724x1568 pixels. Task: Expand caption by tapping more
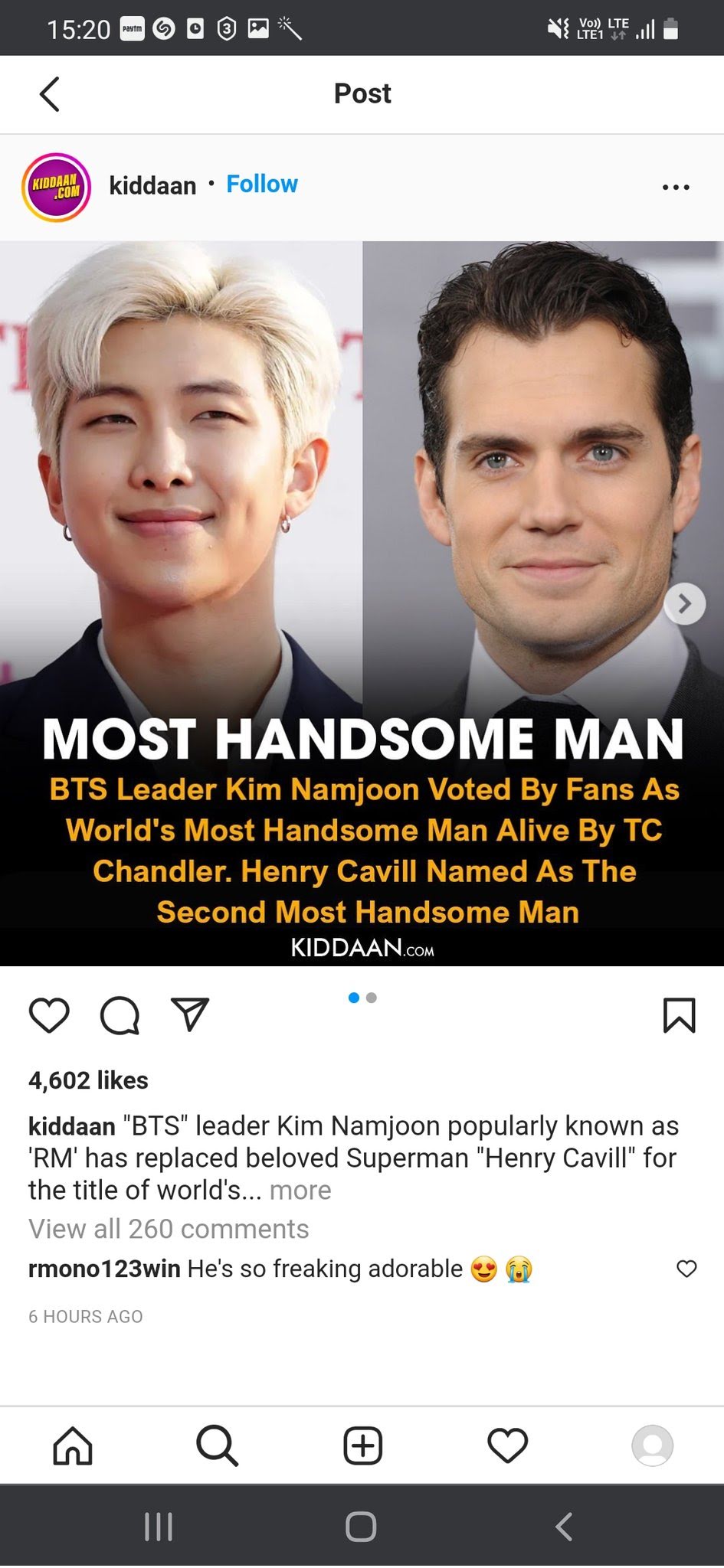coord(300,1191)
